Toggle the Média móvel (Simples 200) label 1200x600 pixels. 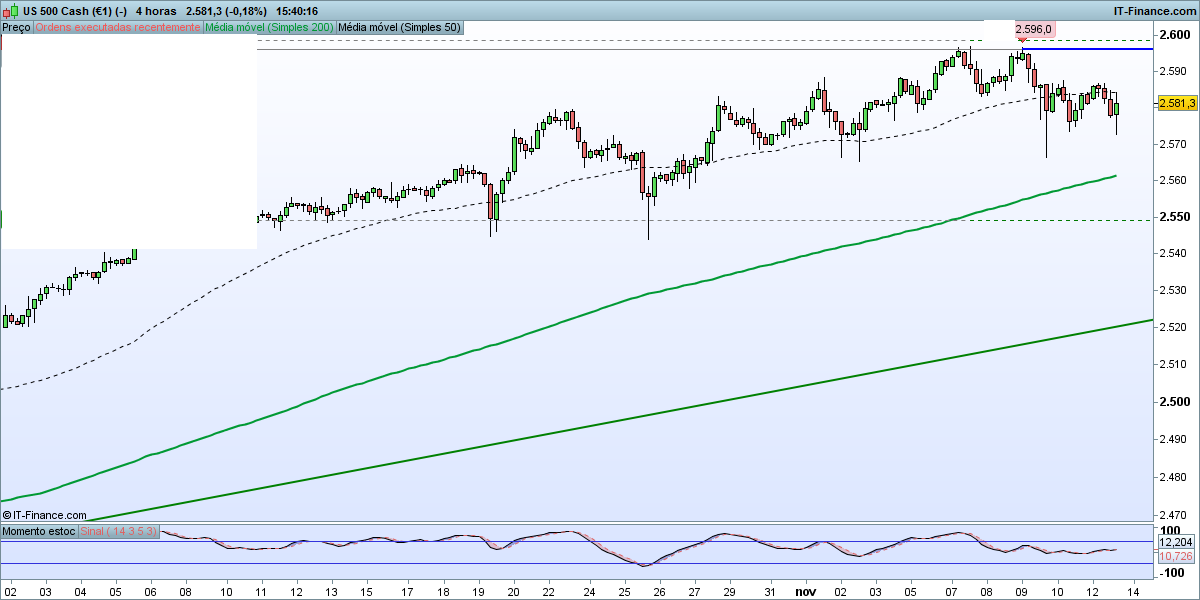click(269, 27)
